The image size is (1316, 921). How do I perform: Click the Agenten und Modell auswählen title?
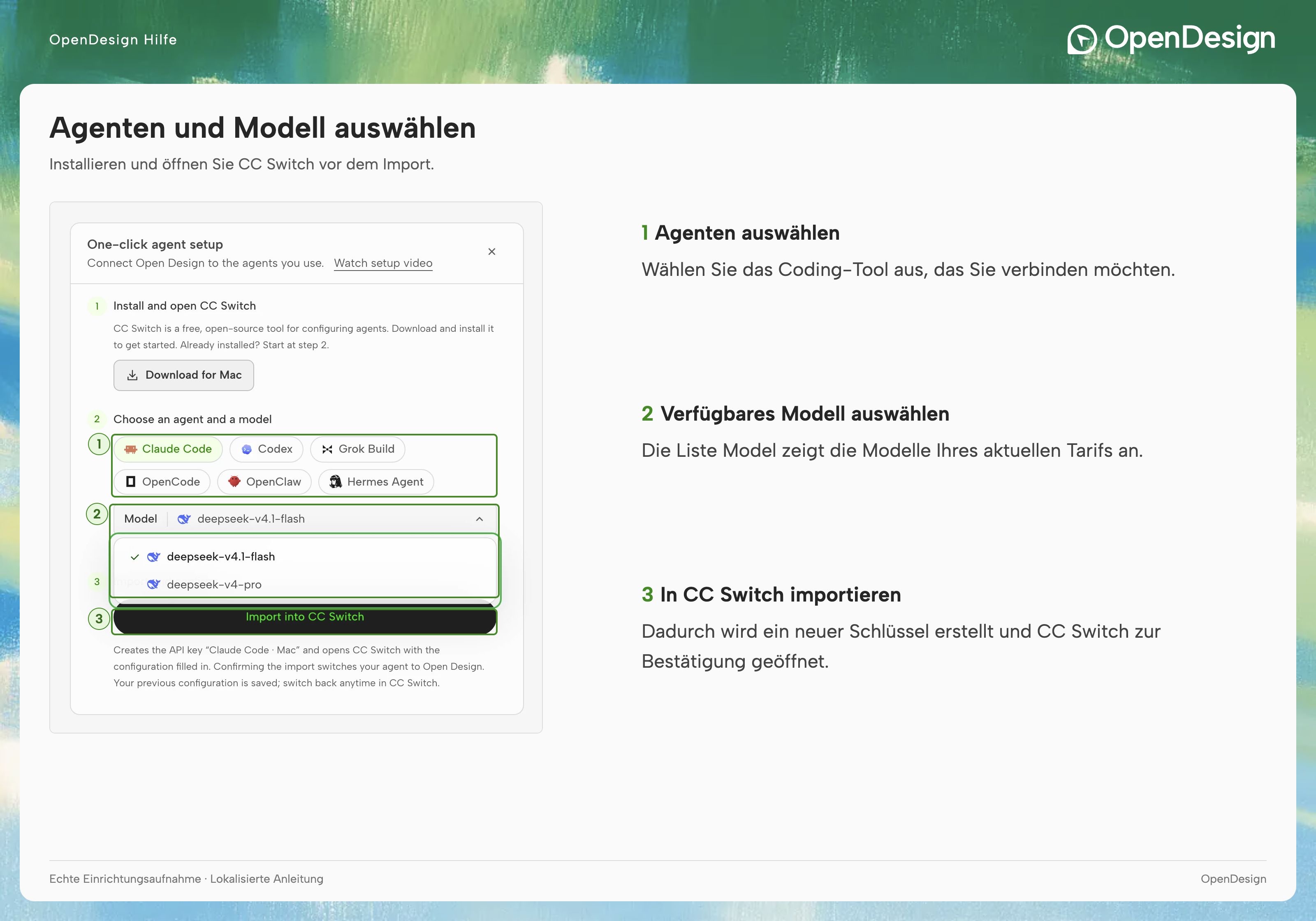click(262, 128)
